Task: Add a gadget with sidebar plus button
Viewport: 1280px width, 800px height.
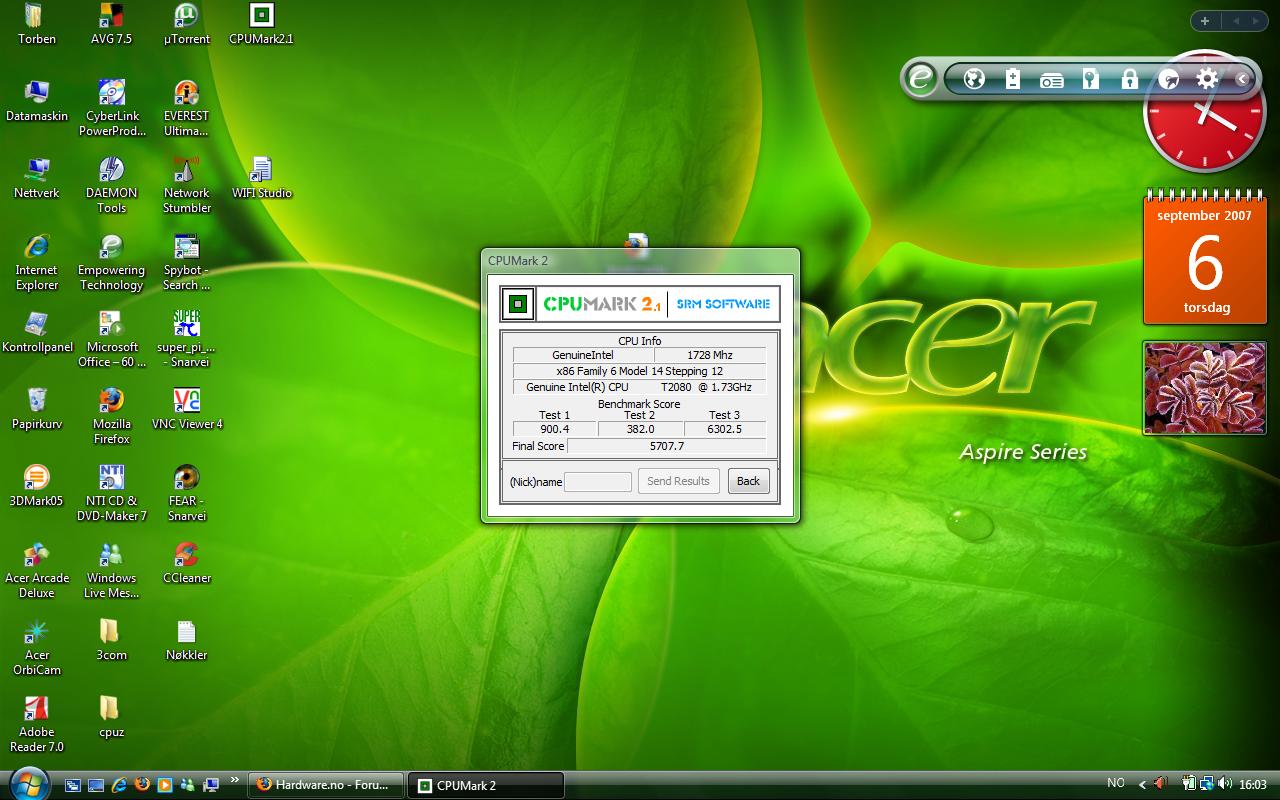Action: coord(1205,21)
